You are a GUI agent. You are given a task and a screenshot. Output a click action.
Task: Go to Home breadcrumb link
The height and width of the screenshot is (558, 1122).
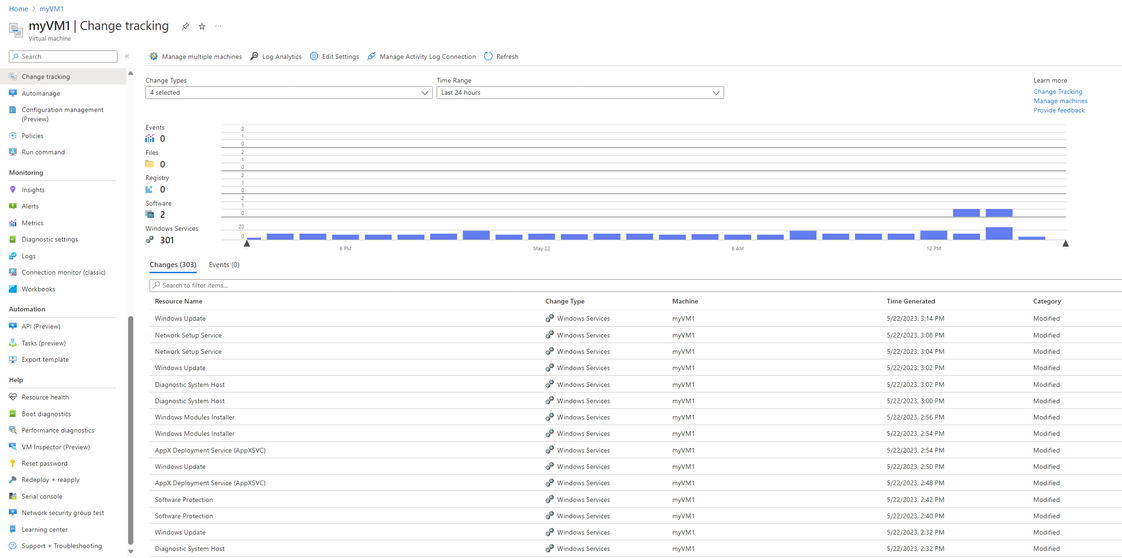coord(18,7)
